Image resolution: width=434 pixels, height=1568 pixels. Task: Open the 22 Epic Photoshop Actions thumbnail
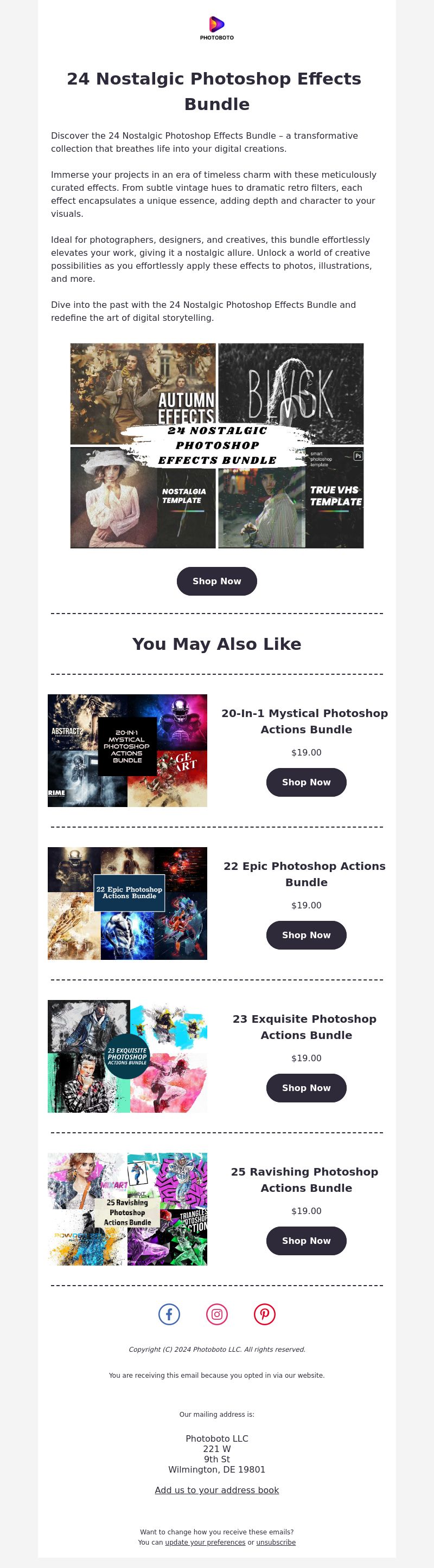point(127,904)
